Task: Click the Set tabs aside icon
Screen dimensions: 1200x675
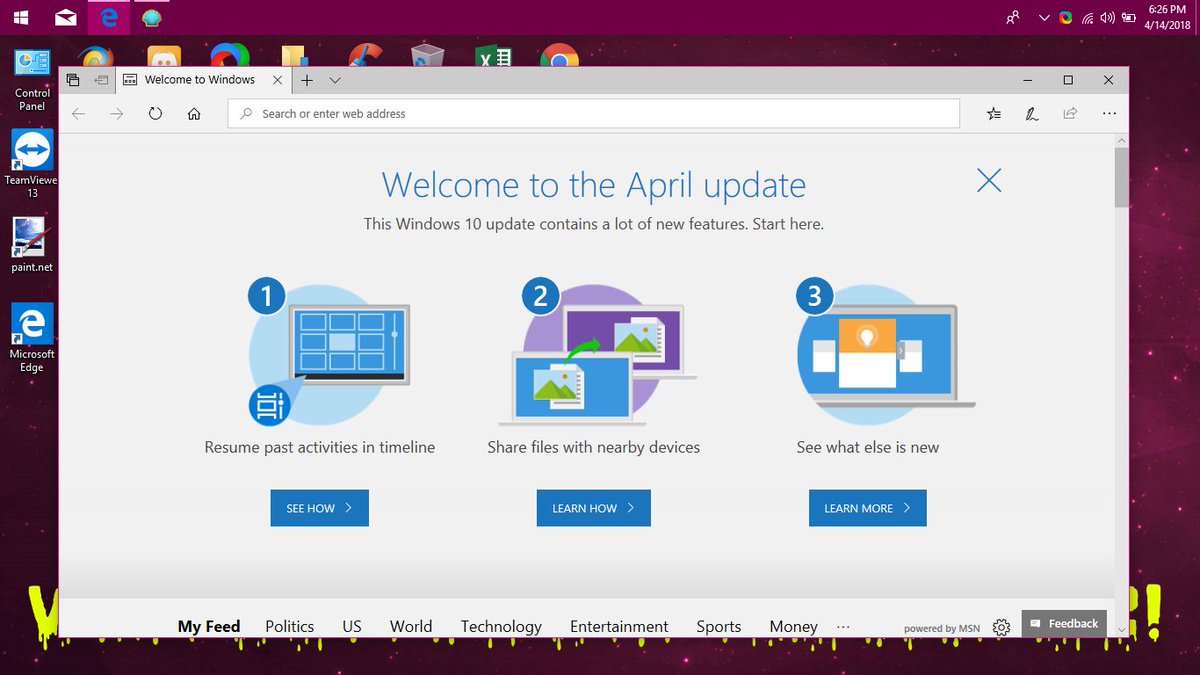Action: 71,79
